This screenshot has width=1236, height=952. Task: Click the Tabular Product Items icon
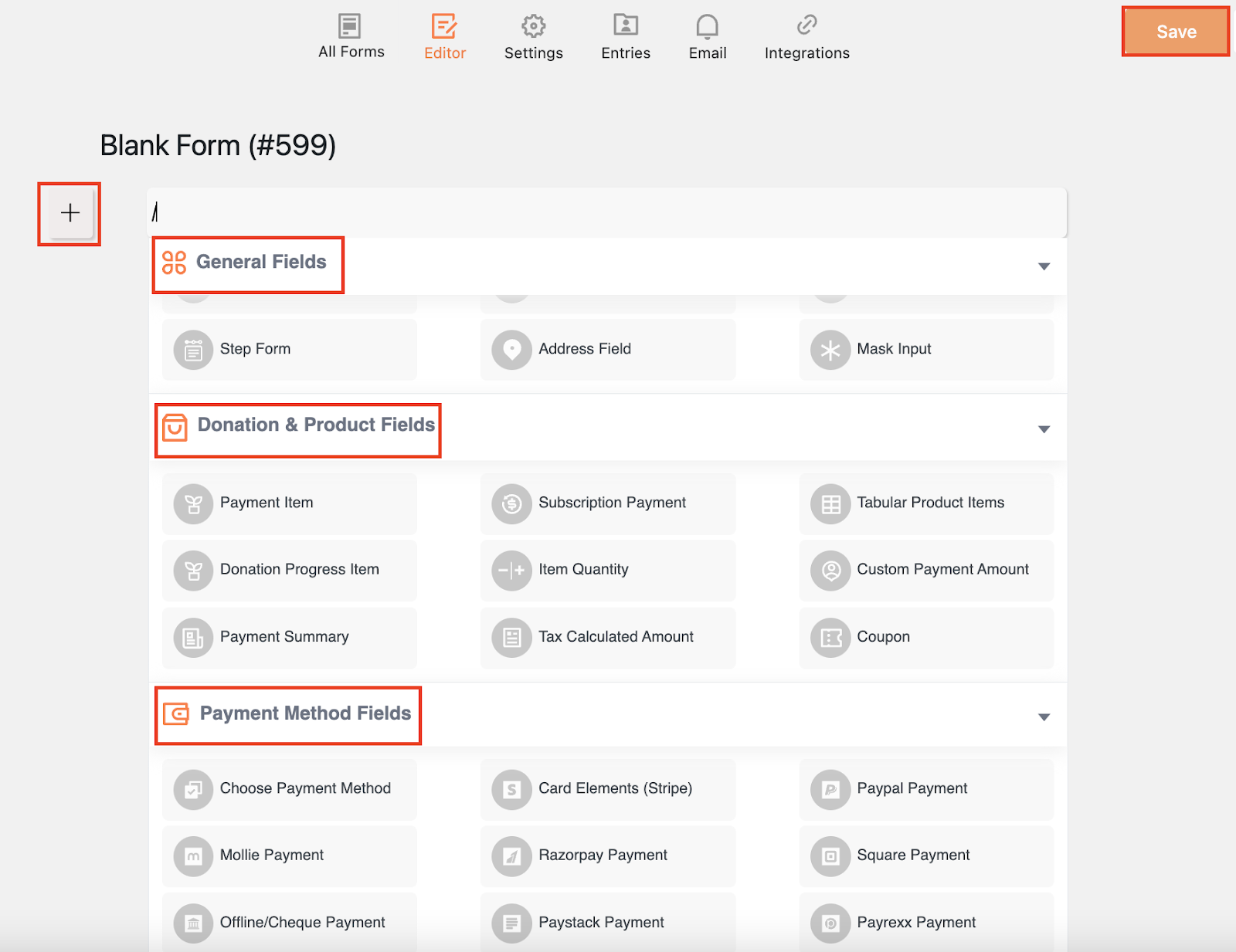(x=830, y=504)
